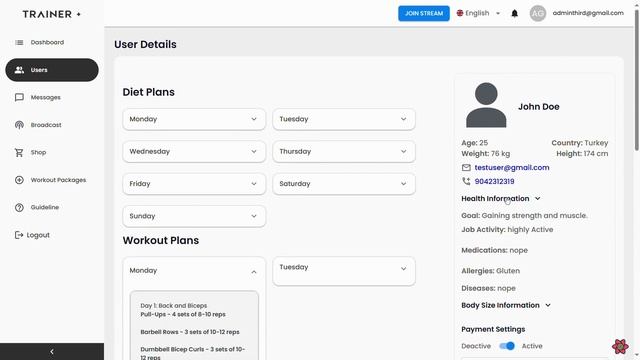The height and width of the screenshot is (360, 640).
Task: Click the testuser@gmail.com email link
Action: [511, 167]
